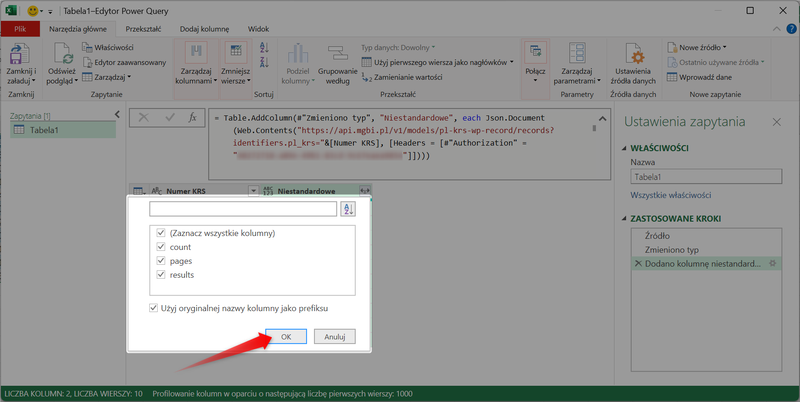This screenshot has height=402, width=800.
Task: Click the gear icon on Dodano kolumnę step
Action: tap(772, 264)
